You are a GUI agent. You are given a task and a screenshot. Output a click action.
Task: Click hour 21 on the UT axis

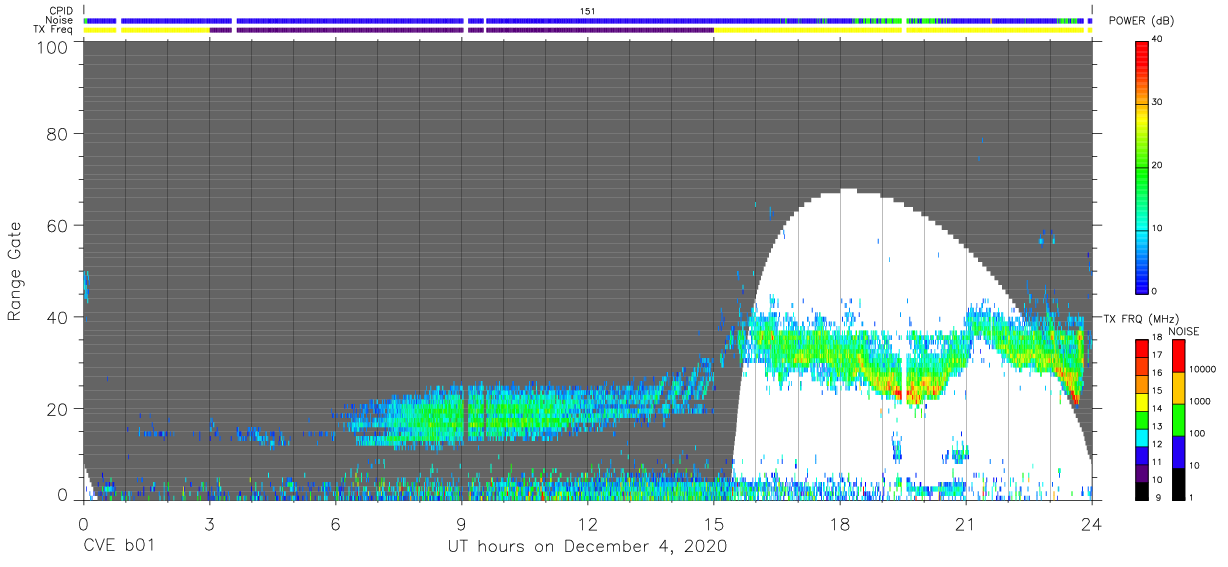[966, 523]
